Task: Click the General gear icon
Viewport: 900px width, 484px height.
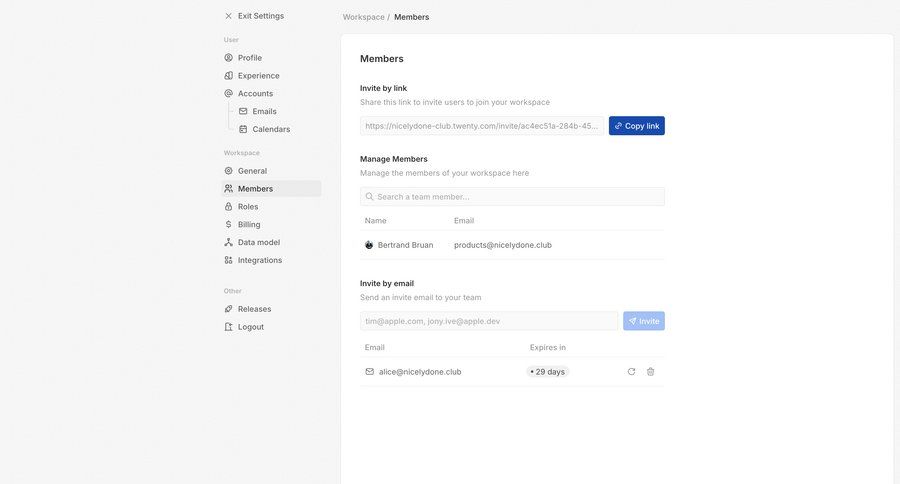Action: [228, 171]
